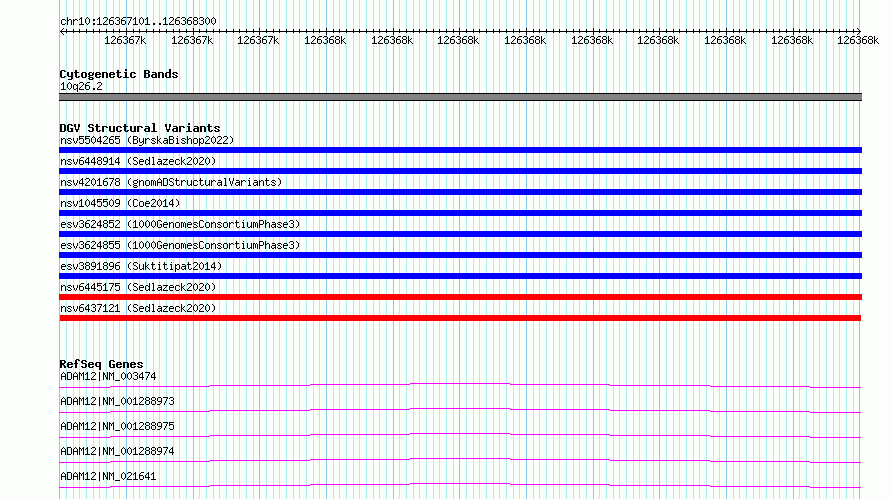
Task: Click the RefSeq Genes track title
Action: click(101, 364)
